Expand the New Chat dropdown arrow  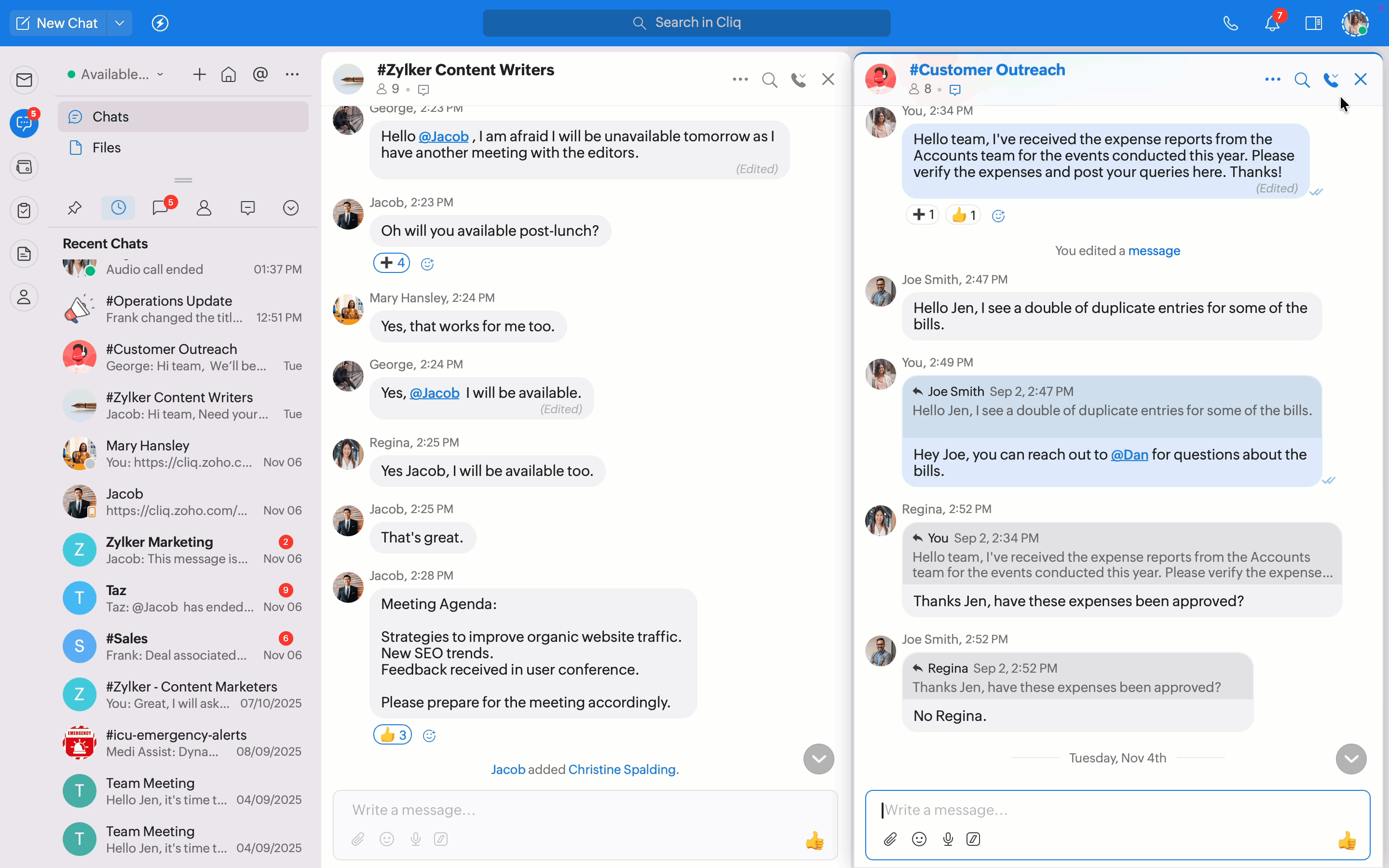pos(120,24)
